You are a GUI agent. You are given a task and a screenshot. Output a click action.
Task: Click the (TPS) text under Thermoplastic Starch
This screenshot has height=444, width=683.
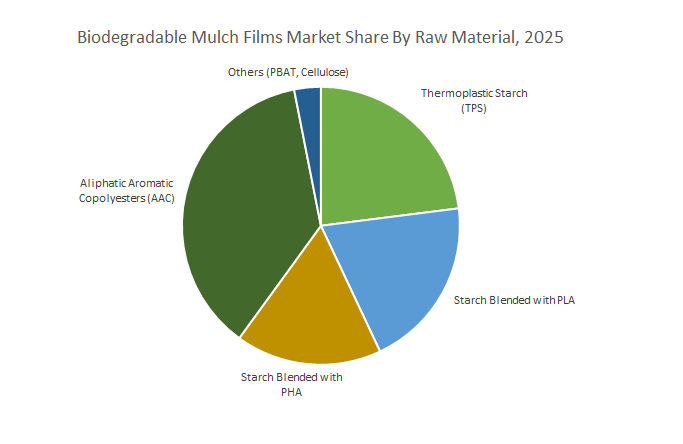pyautogui.click(x=473, y=108)
